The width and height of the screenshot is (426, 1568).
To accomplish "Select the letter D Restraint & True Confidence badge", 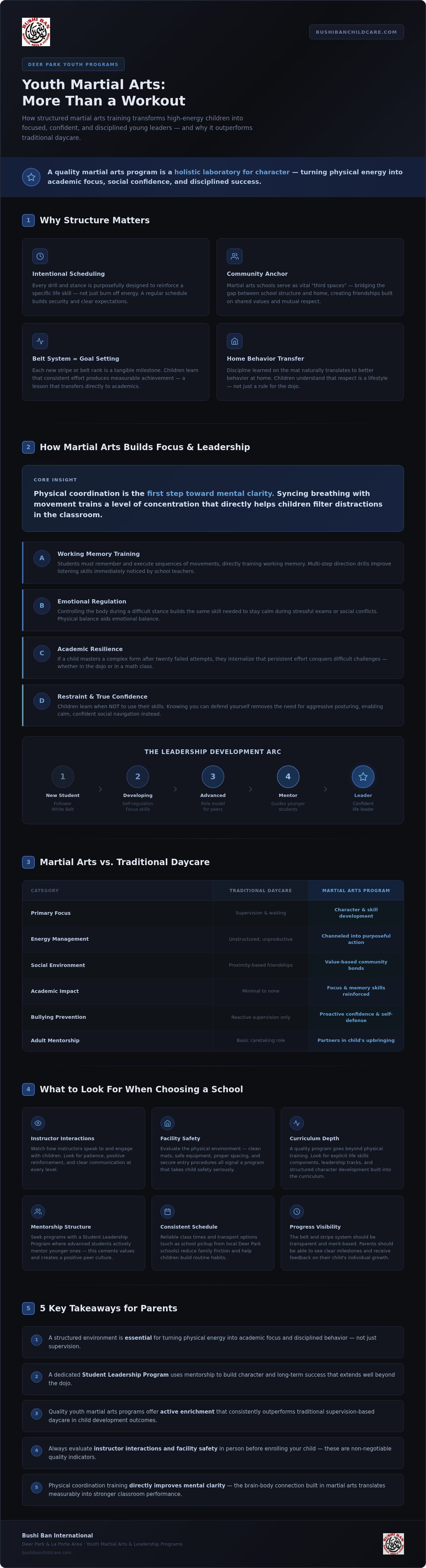I will pos(42,701).
